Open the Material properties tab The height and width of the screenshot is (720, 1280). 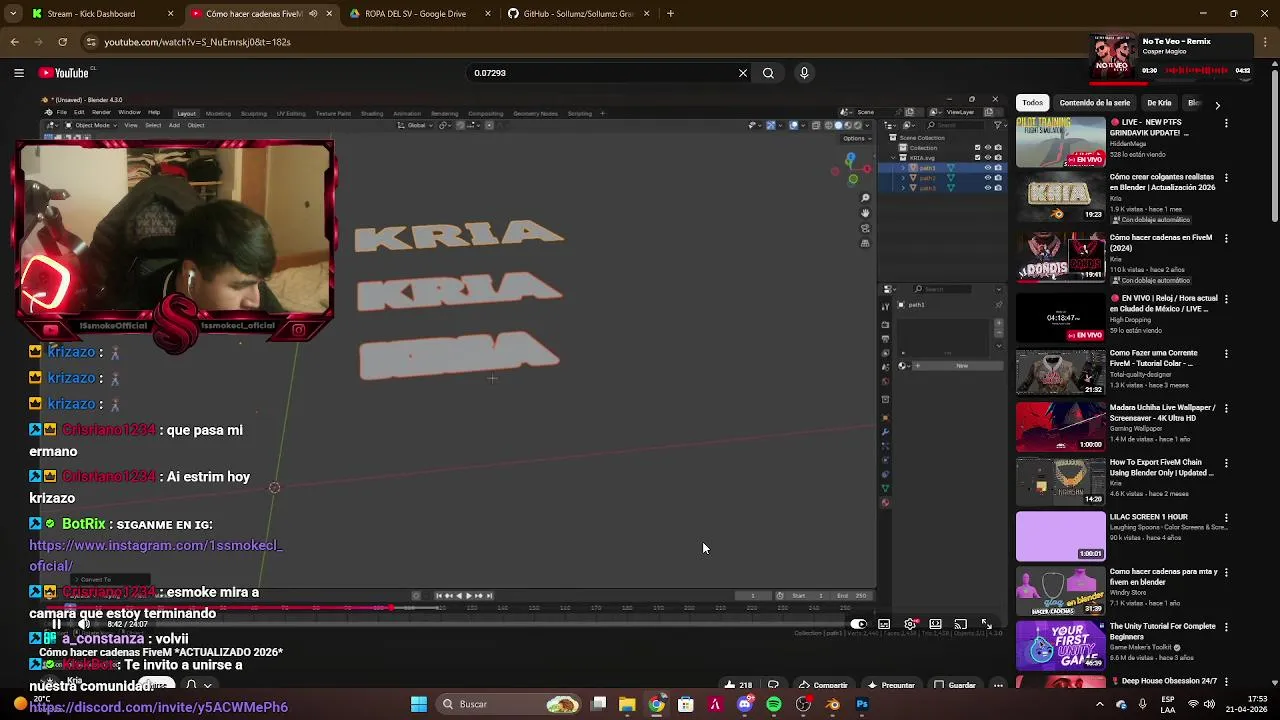click(x=885, y=503)
